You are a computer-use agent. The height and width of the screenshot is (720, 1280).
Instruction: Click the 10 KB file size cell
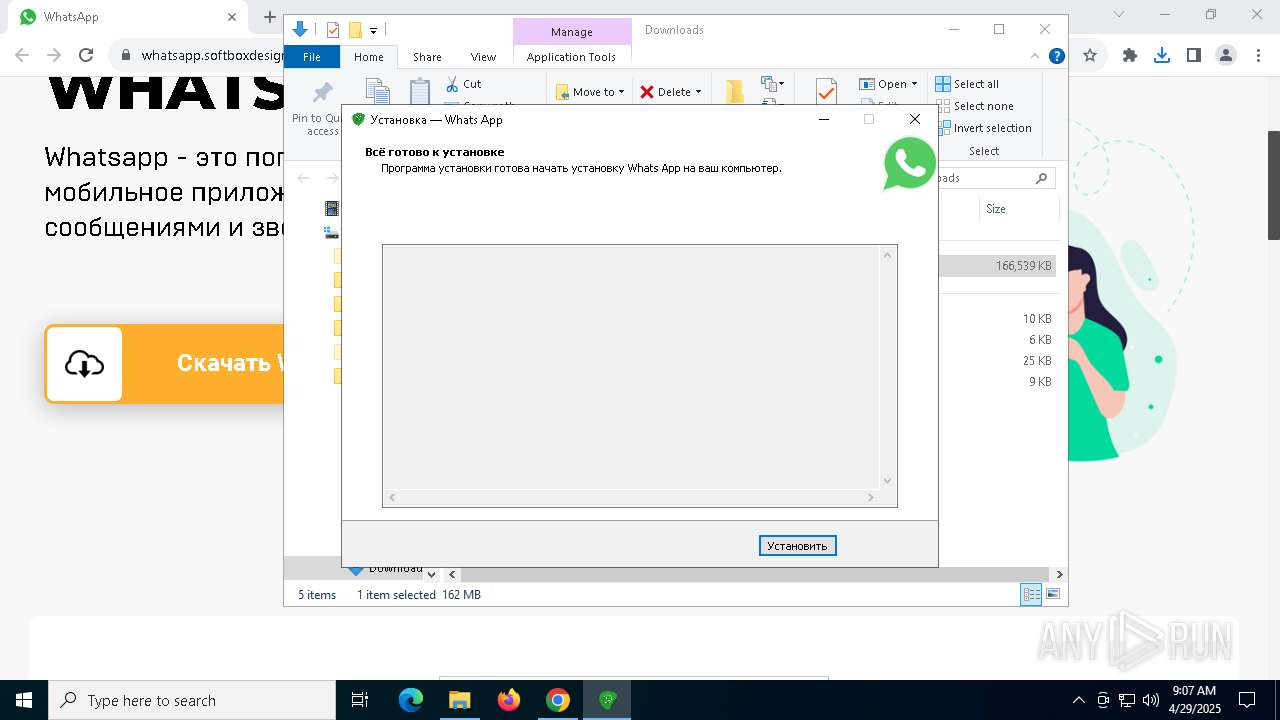click(1037, 319)
